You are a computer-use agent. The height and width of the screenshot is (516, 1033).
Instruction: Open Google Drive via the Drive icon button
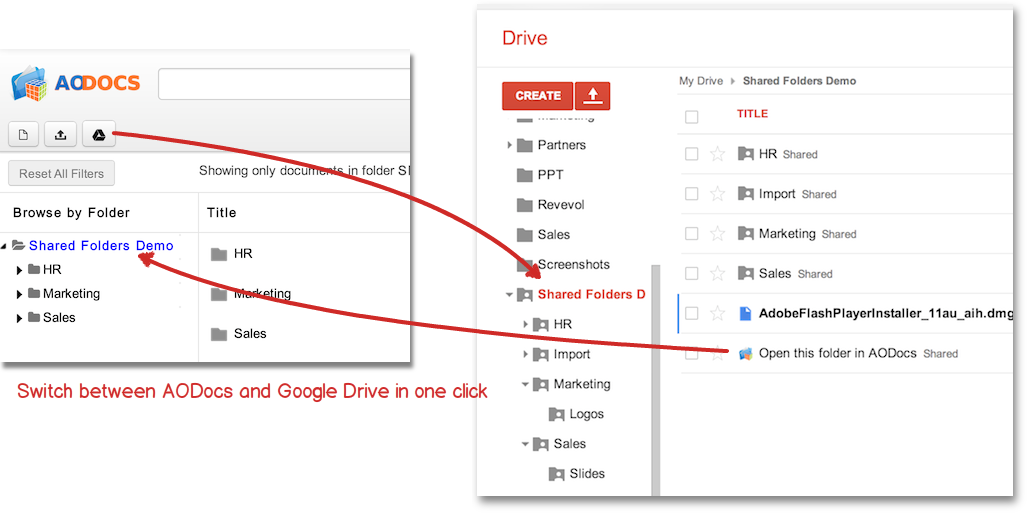pos(99,135)
